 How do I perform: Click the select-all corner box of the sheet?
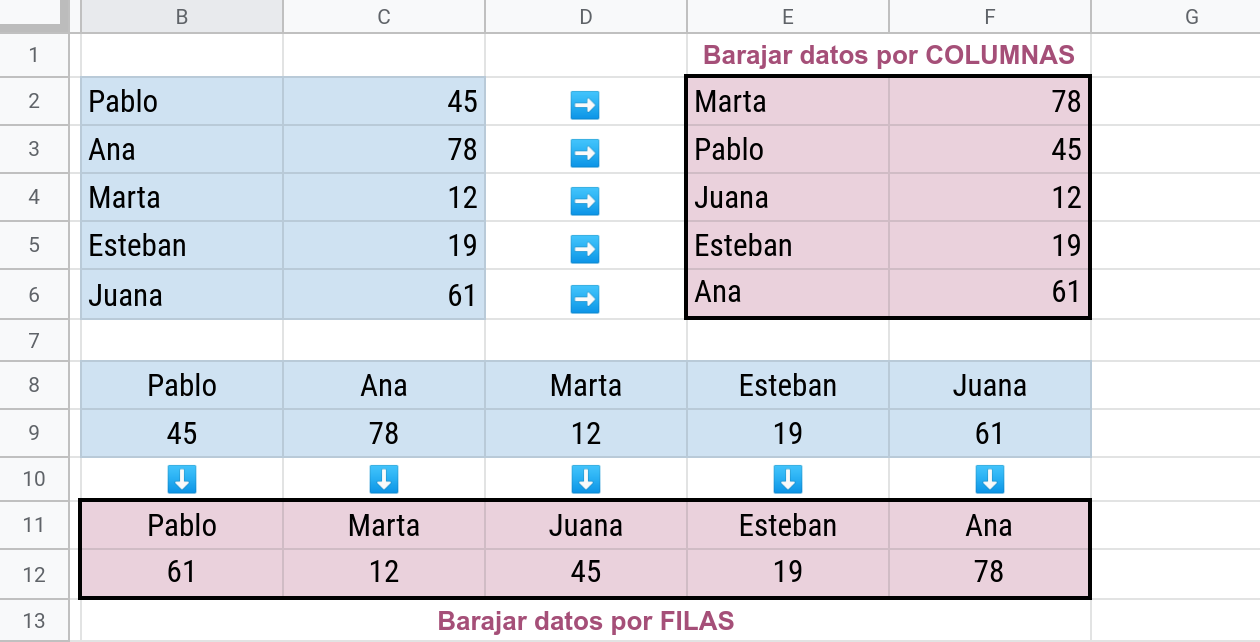click(34, 16)
